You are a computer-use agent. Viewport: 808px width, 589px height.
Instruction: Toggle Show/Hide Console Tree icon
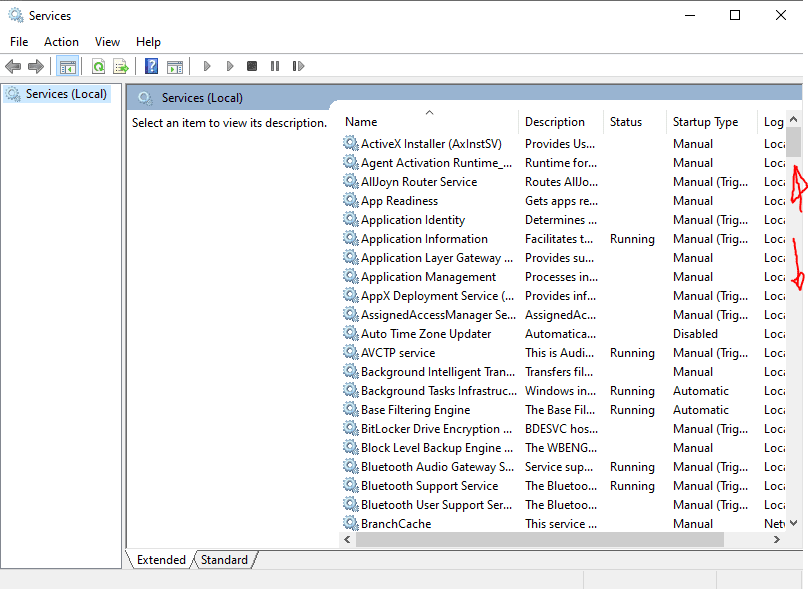point(68,66)
